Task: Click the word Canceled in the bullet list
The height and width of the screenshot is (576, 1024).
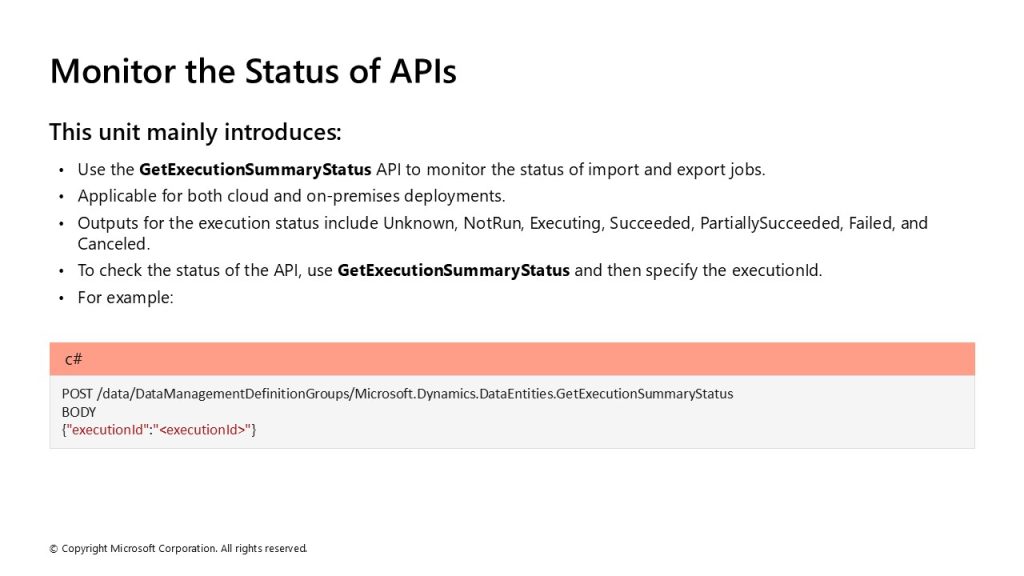Action: [x=113, y=244]
